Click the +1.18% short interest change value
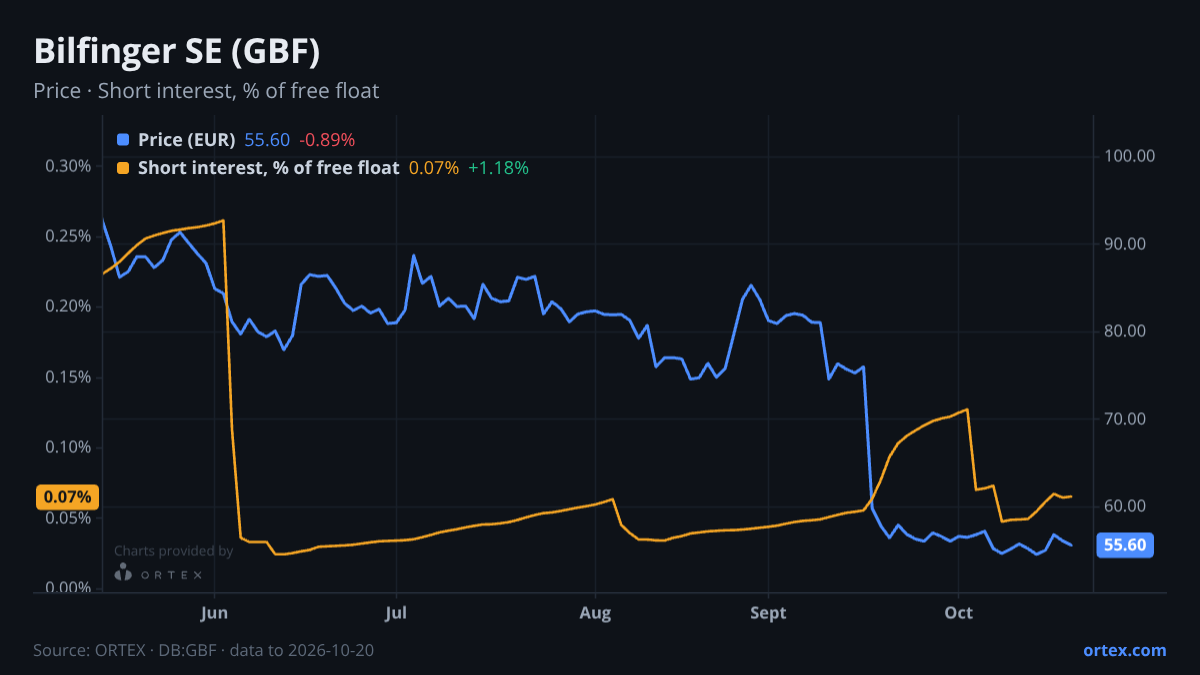The height and width of the screenshot is (675, 1200). [x=498, y=168]
